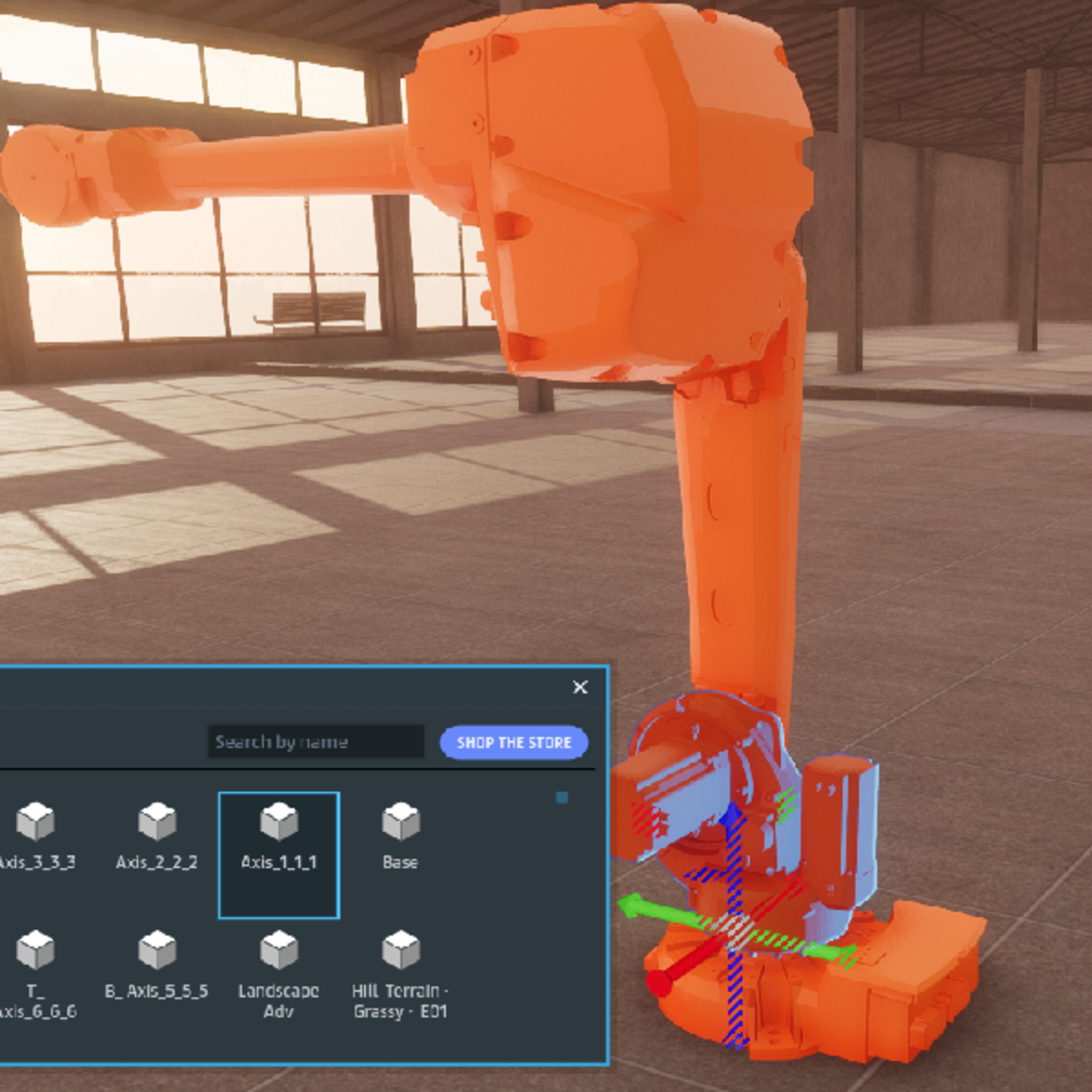The width and height of the screenshot is (1092, 1092).
Task: Pick the T_Axis_6_6_6 asset icon
Action: coord(35,951)
